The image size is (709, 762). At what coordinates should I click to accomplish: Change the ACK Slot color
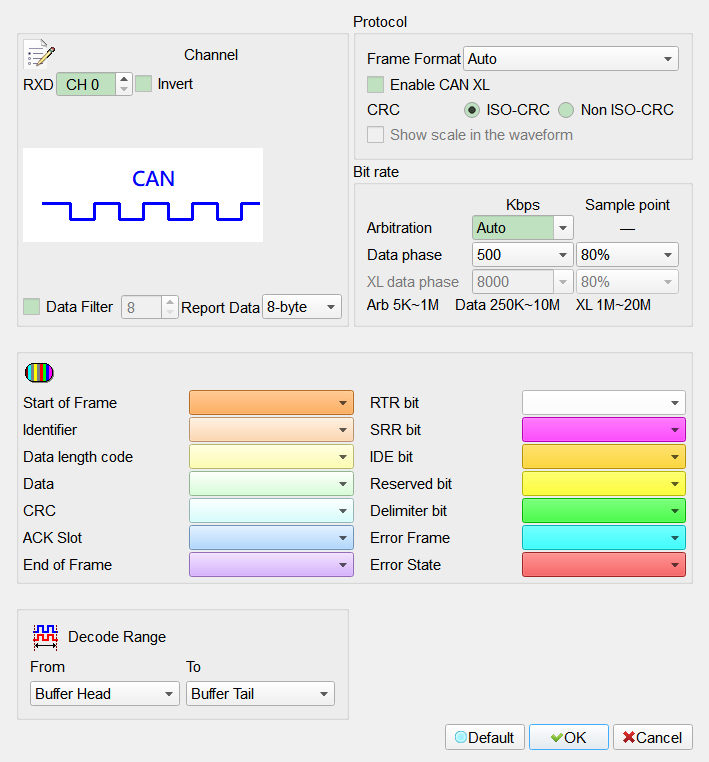[x=271, y=537]
